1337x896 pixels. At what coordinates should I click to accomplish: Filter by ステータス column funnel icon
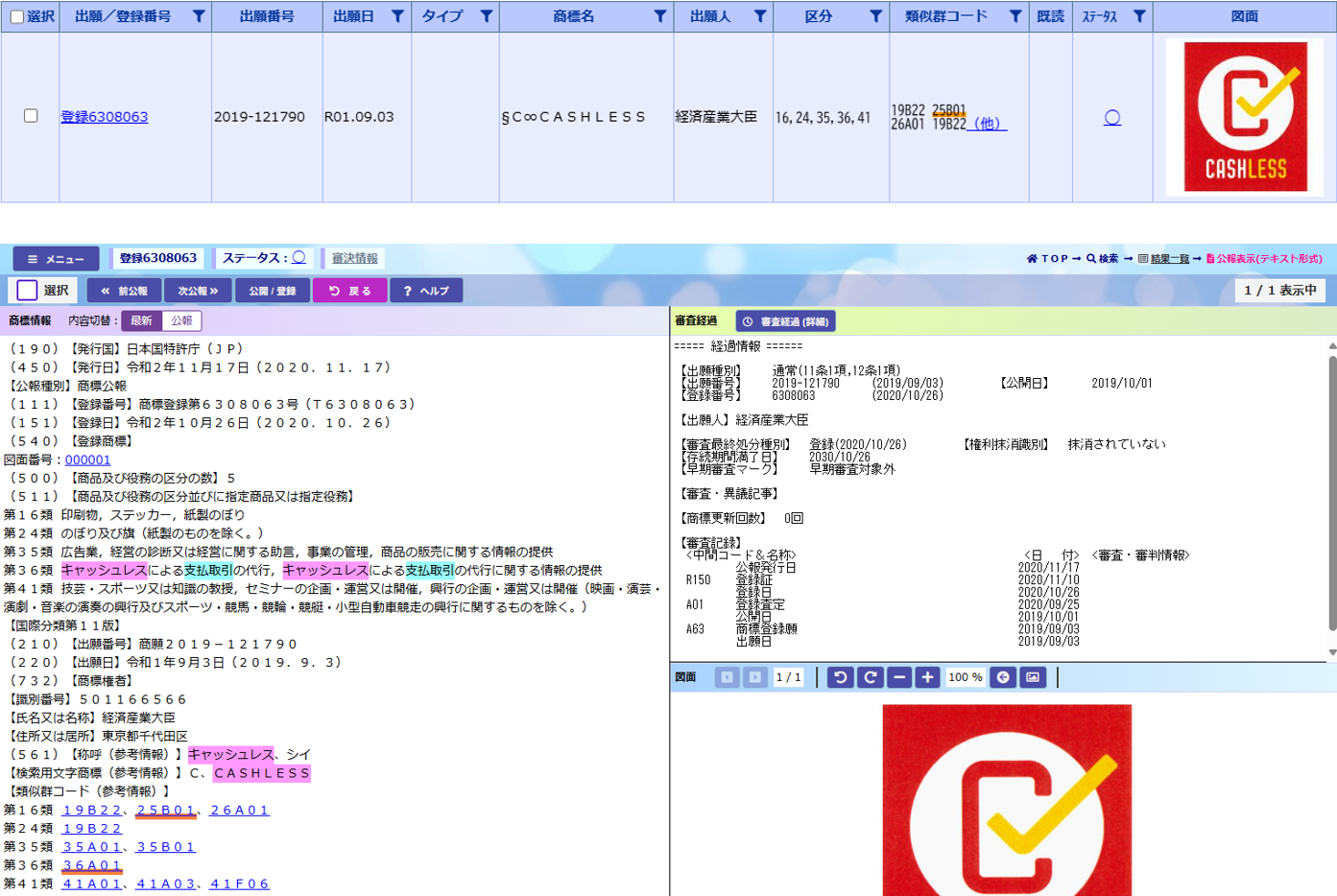coord(1139,16)
